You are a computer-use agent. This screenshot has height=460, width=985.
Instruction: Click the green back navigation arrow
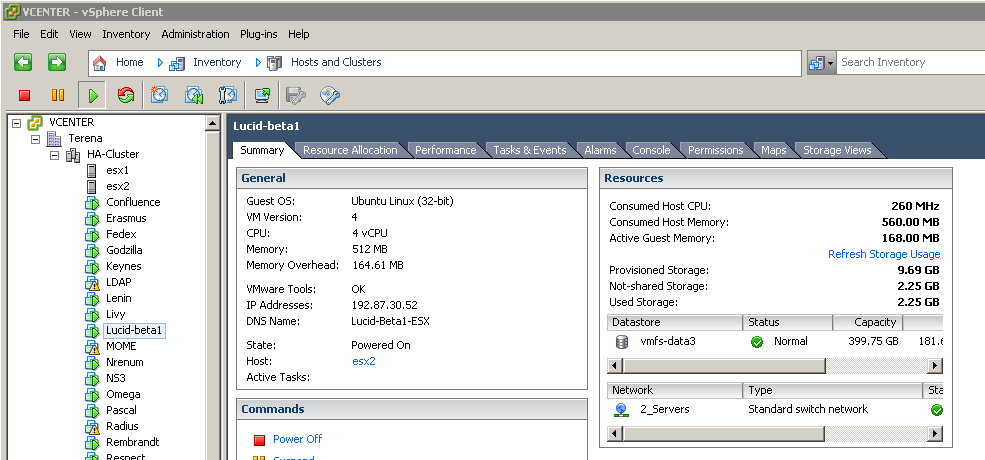[23, 62]
